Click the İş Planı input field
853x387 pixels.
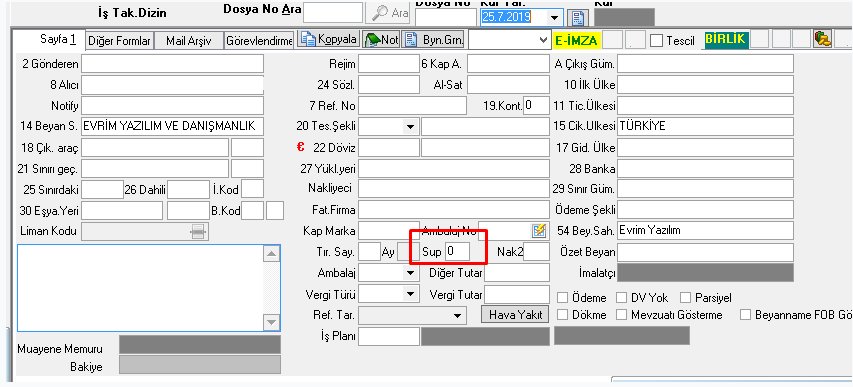[389, 336]
